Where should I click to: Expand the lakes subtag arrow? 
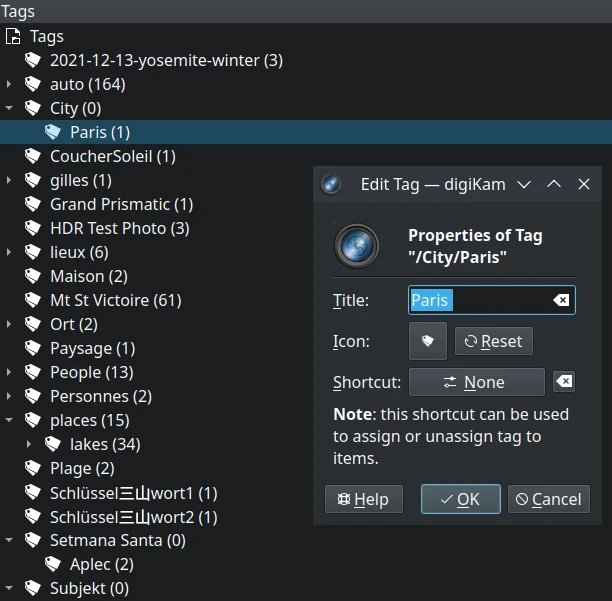tap(29, 444)
